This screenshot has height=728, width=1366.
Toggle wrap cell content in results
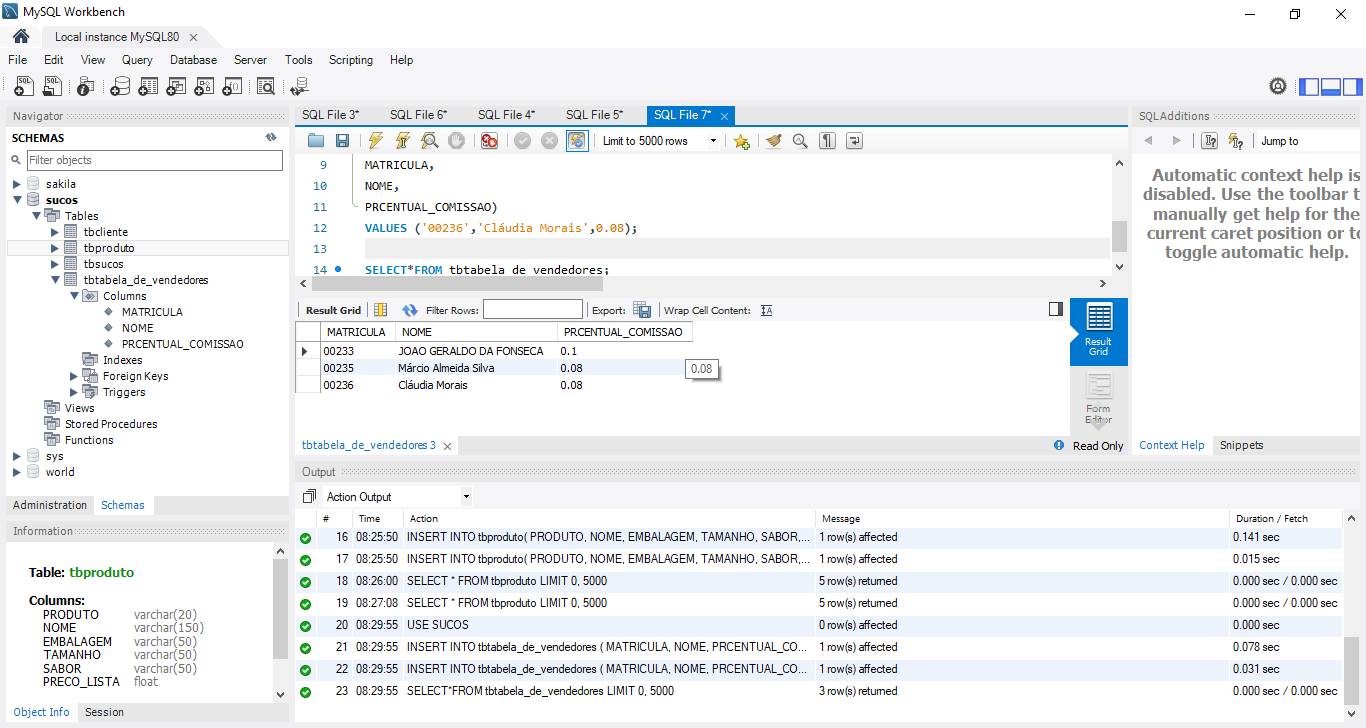[x=767, y=310]
